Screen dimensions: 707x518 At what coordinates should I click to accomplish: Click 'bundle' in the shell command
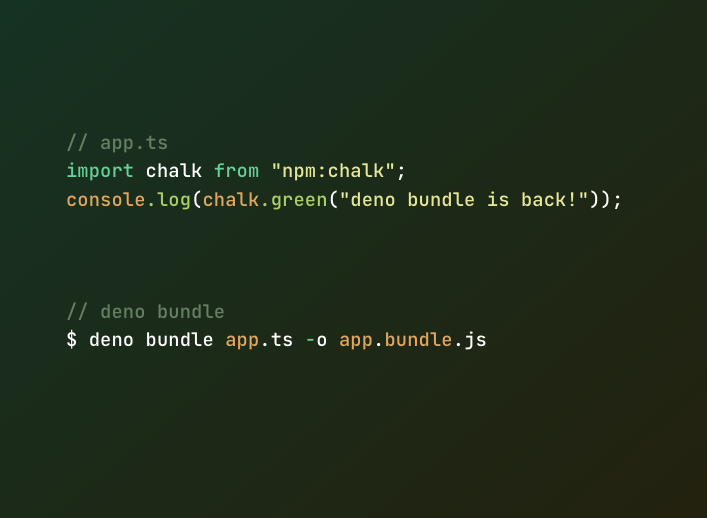coord(179,340)
